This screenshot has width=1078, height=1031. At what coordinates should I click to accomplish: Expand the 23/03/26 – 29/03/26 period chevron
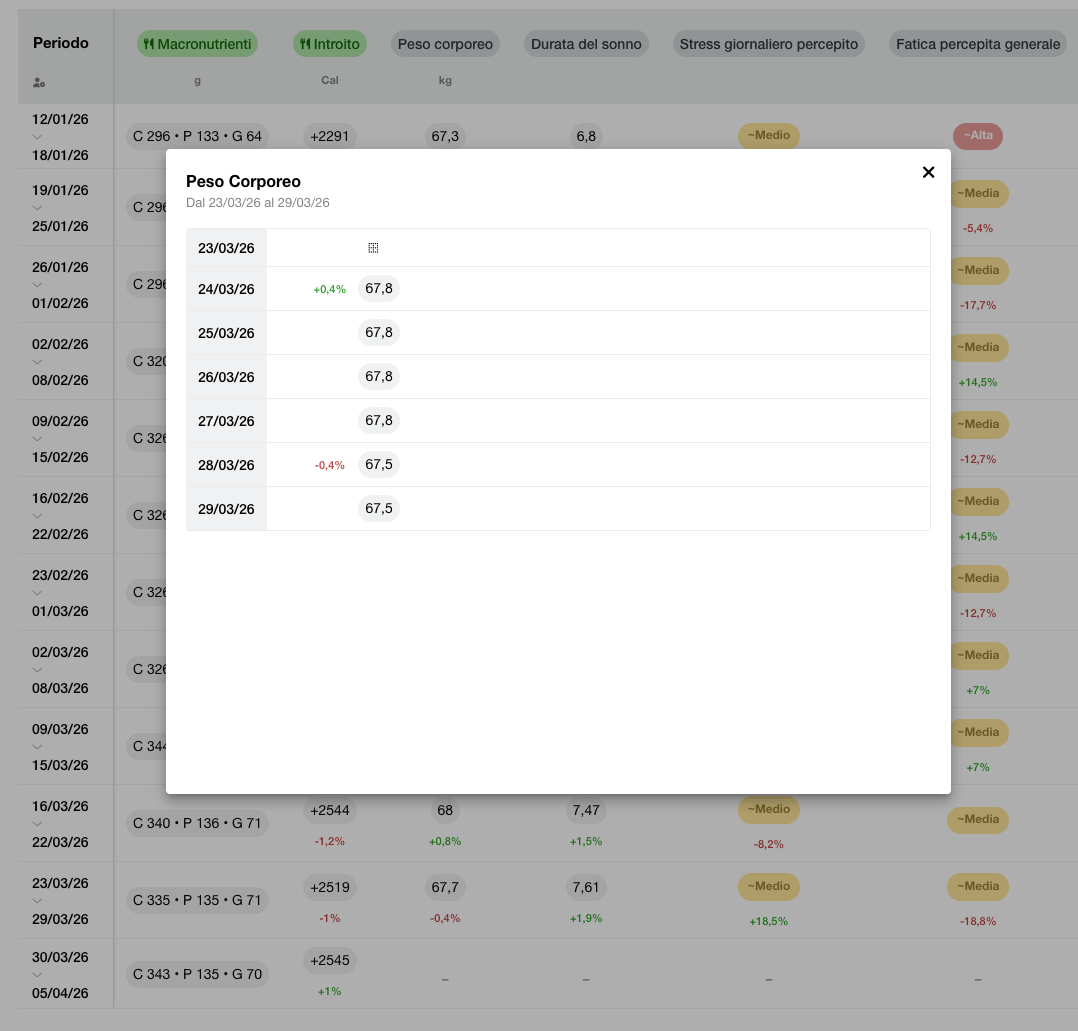pos(37,900)
